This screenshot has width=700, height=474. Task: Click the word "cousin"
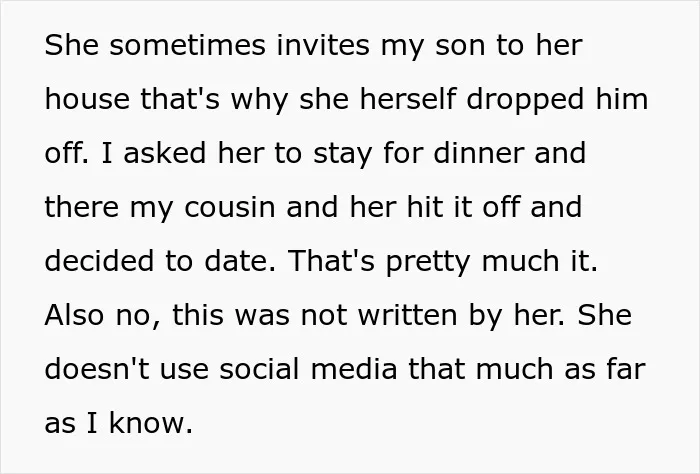click(229, 207)
